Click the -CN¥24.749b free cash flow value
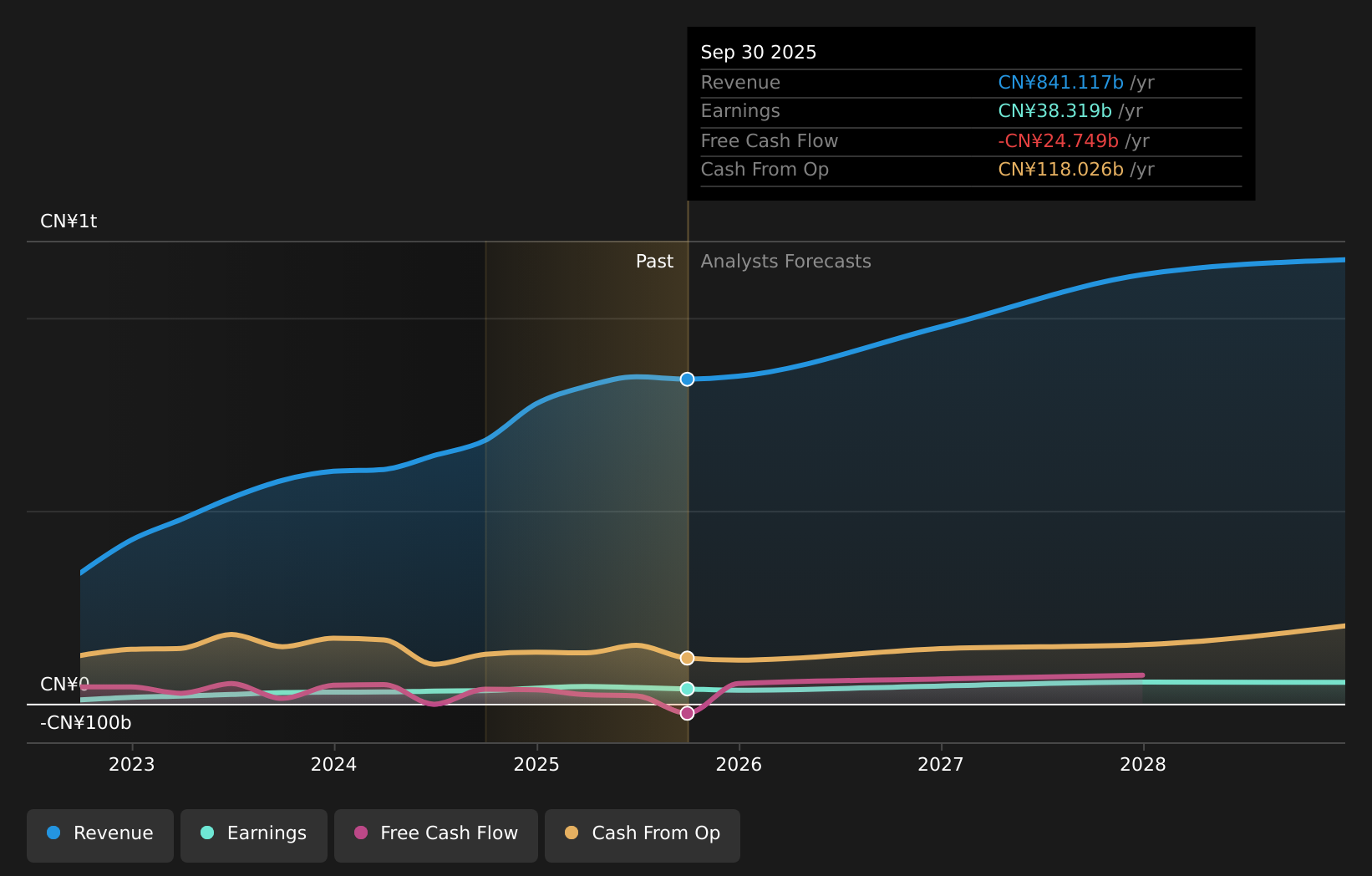 tap(1058, 141)
